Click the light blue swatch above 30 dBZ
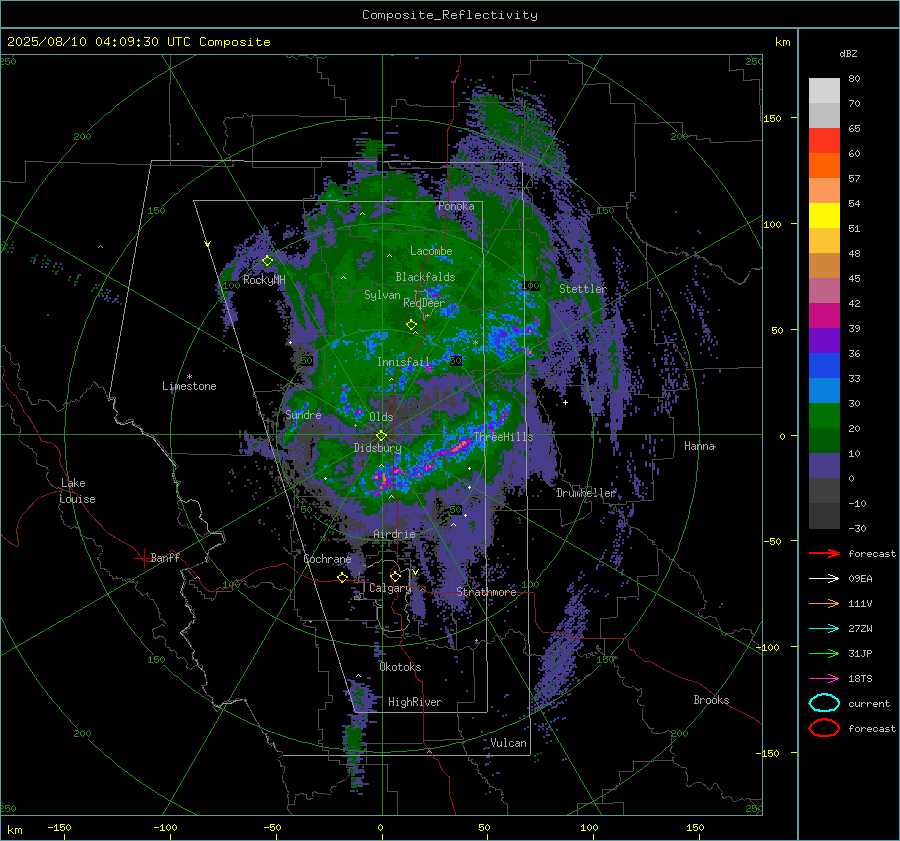The width and height of the screenshot is (900, 841). click(x=824, y=390)
